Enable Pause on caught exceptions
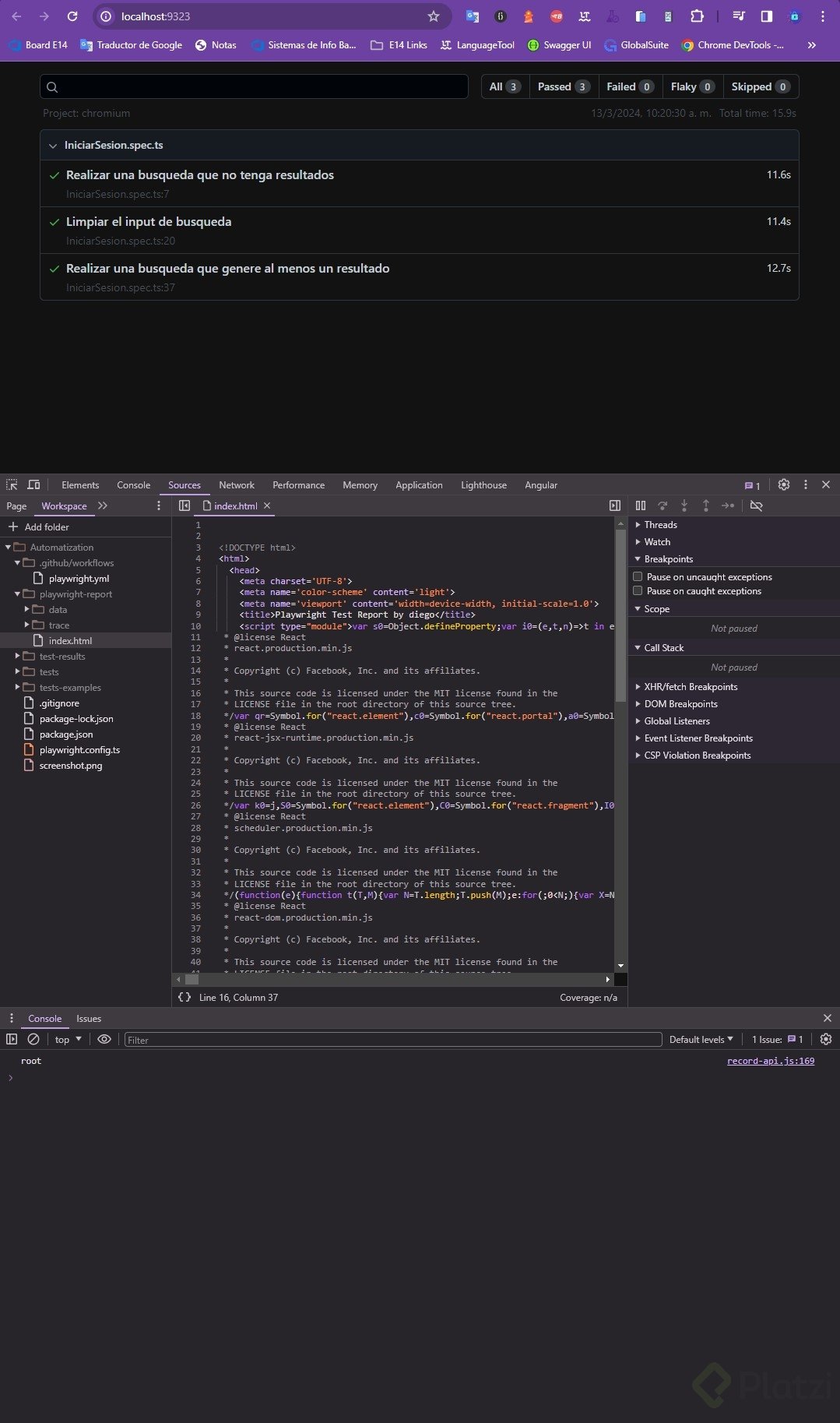 pos(638,590)
